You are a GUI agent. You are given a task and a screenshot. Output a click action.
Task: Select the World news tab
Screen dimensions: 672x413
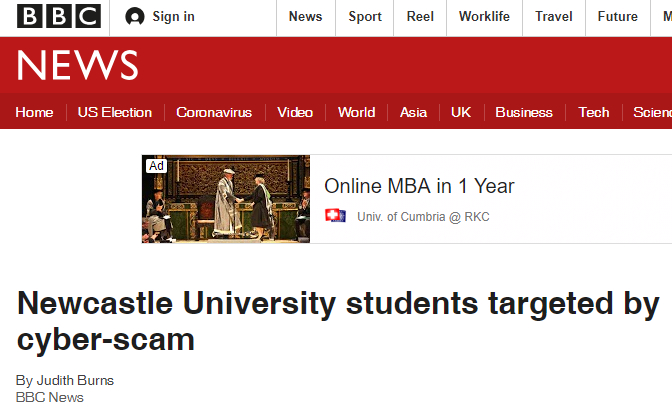pos(356,112)
